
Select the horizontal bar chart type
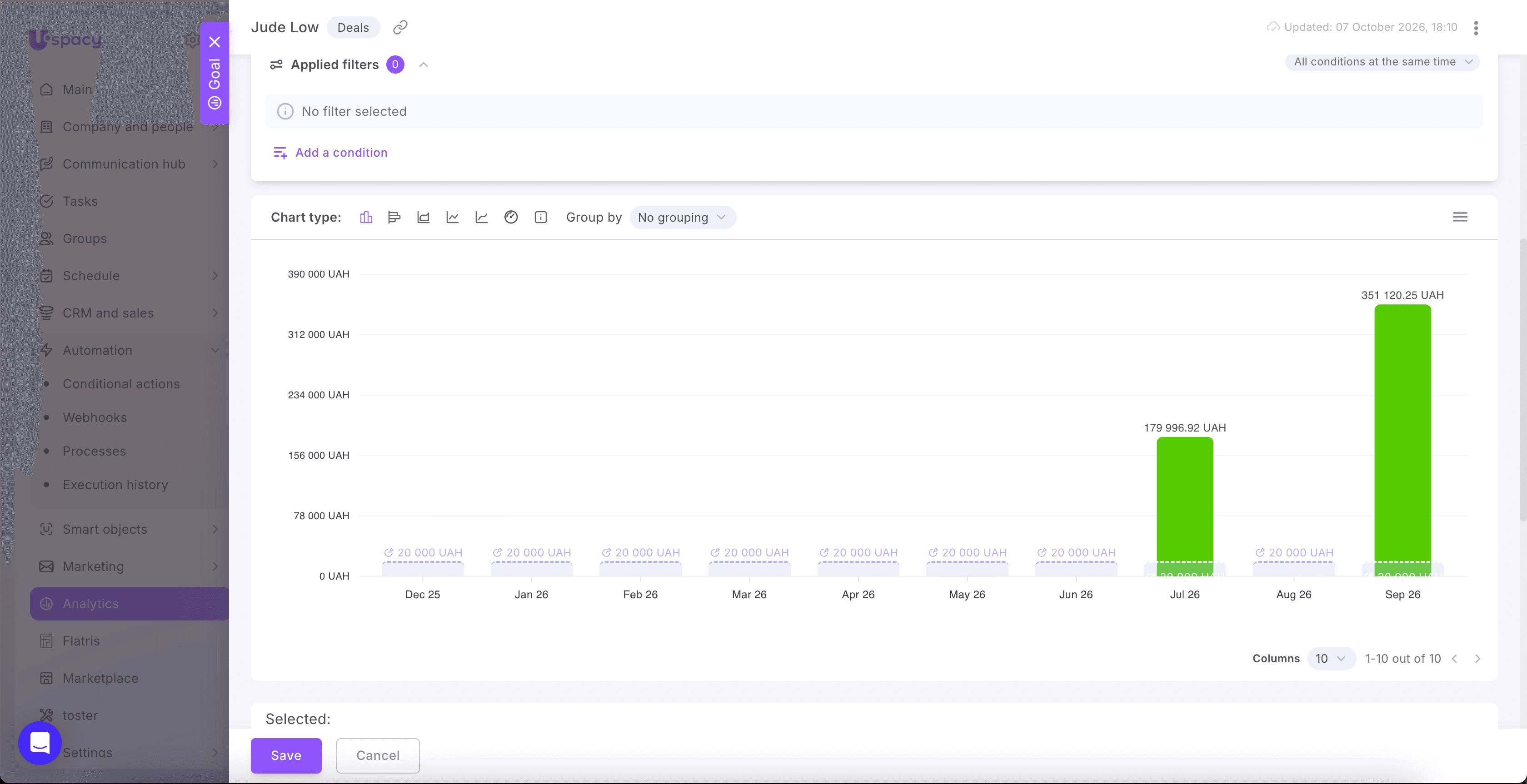click(394, 218)
